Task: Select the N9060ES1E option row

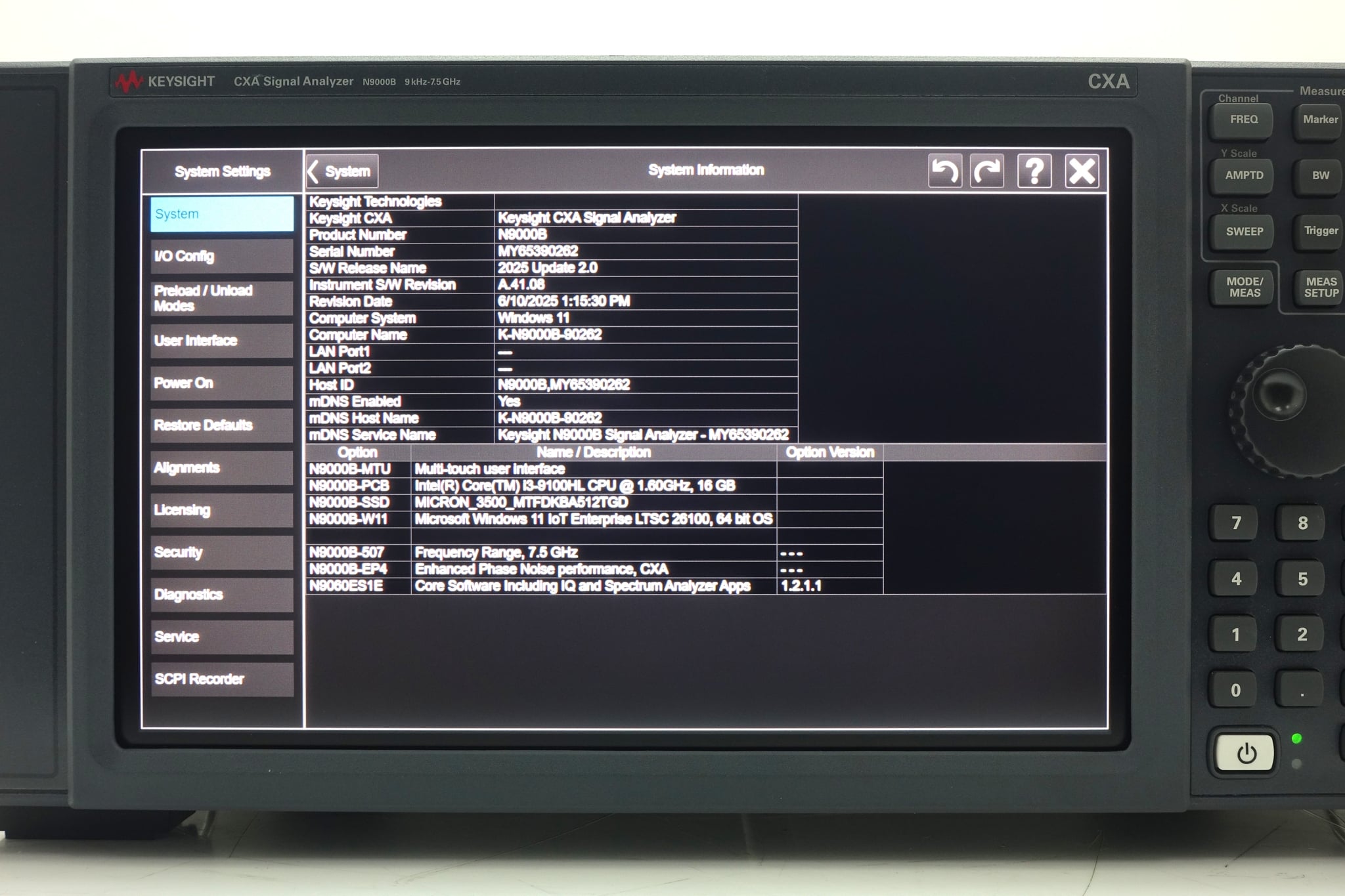Action: coord(594,586)
